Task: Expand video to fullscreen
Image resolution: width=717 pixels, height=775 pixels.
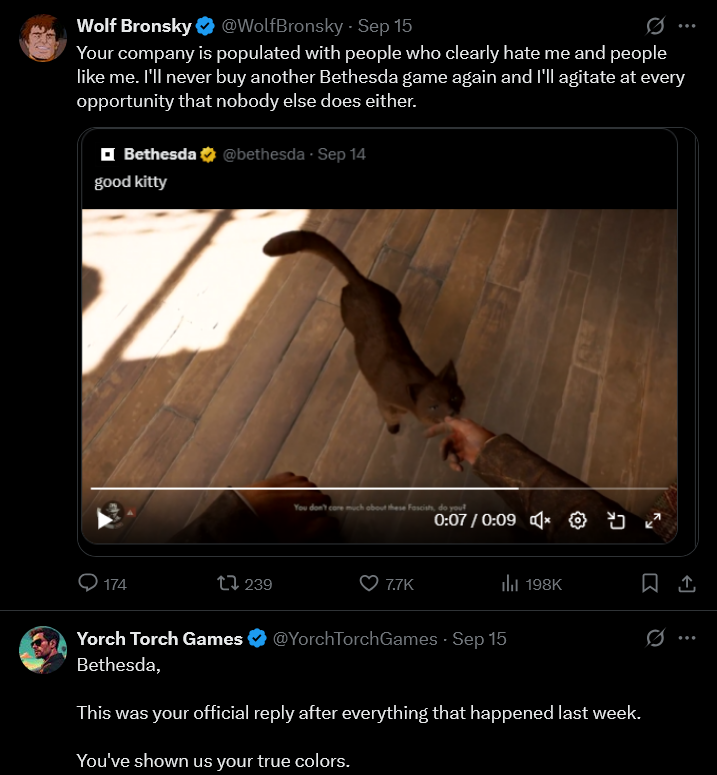Action: [x=653, y=520]
